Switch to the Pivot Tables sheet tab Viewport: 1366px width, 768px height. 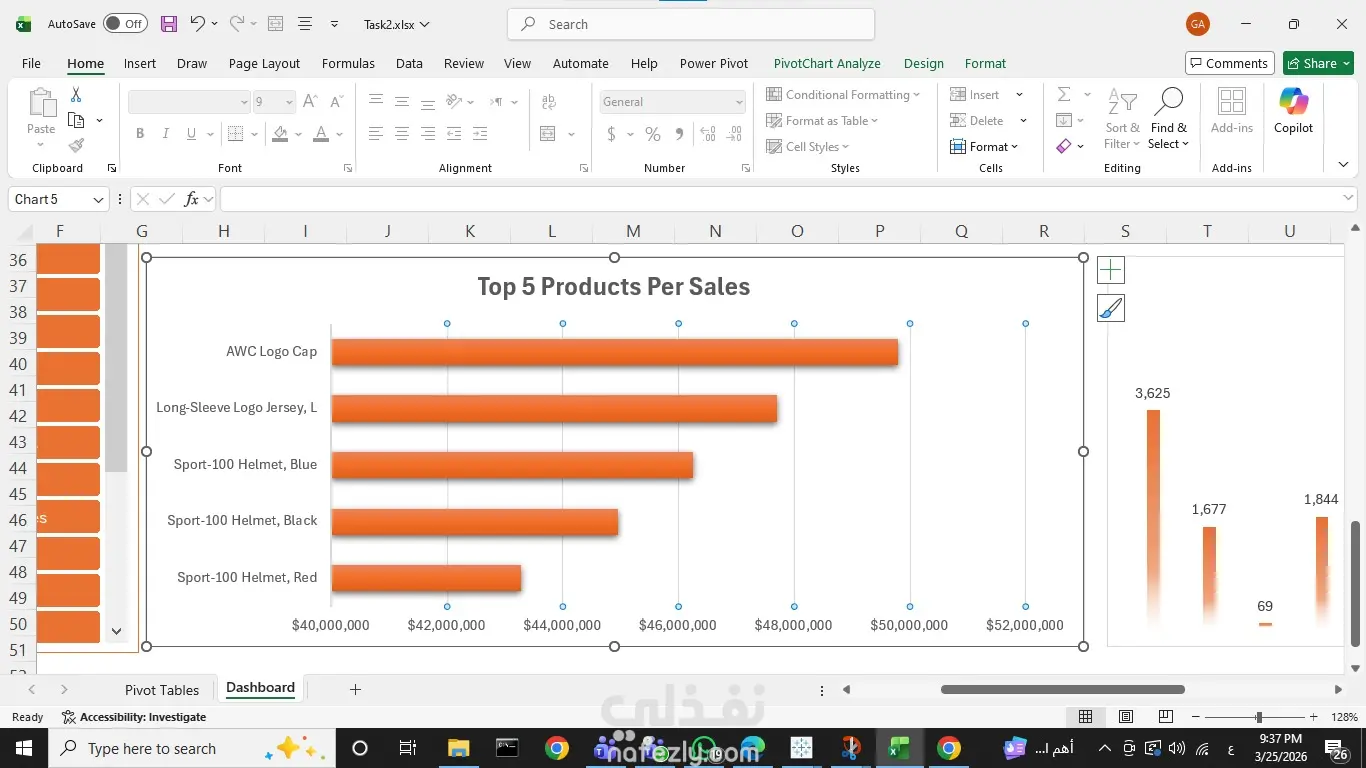(x=162, y=690)
